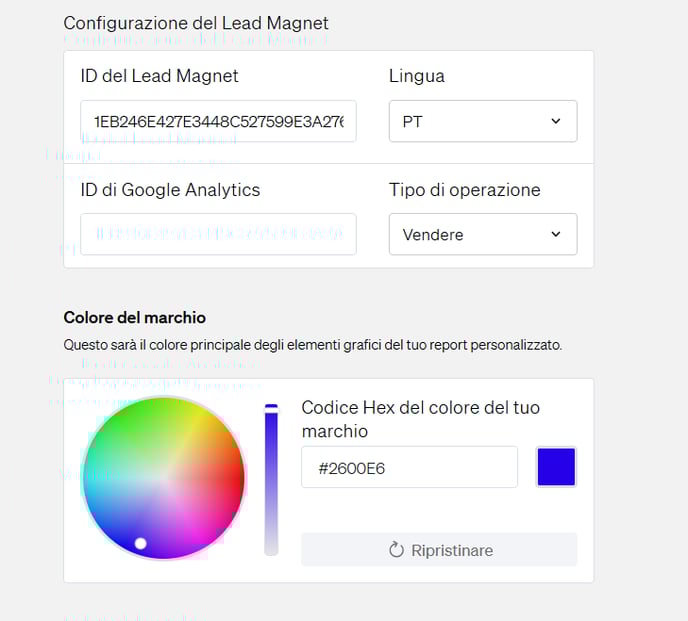Click the Hex code field showing #2600E6
The width and height of the screenshot is (688, 621).
tap(409, 467)
